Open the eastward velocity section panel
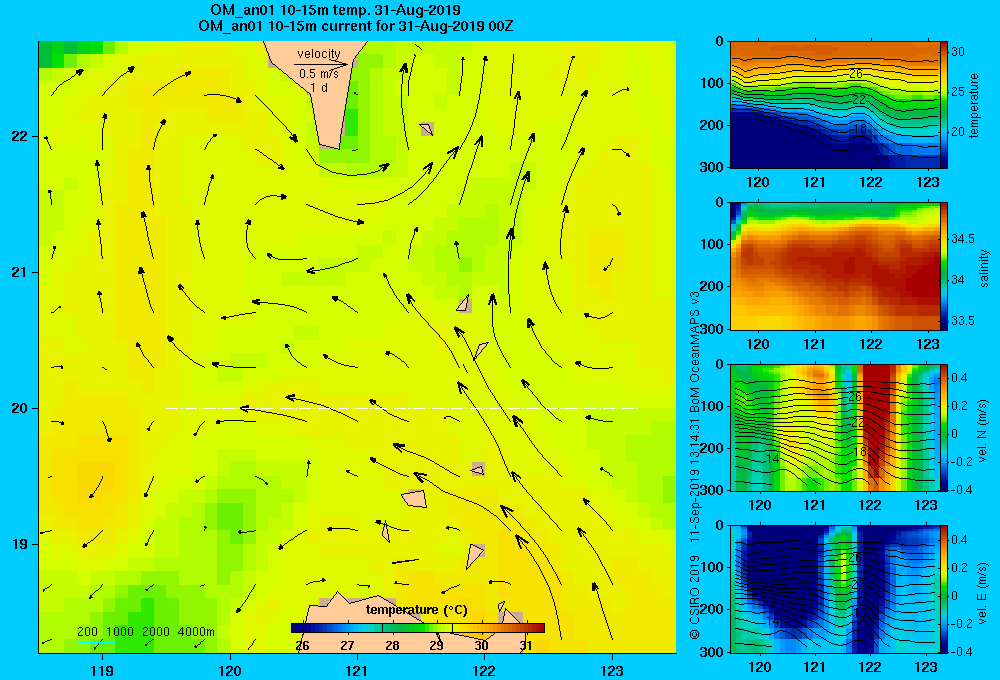 [x=834, y=589]
